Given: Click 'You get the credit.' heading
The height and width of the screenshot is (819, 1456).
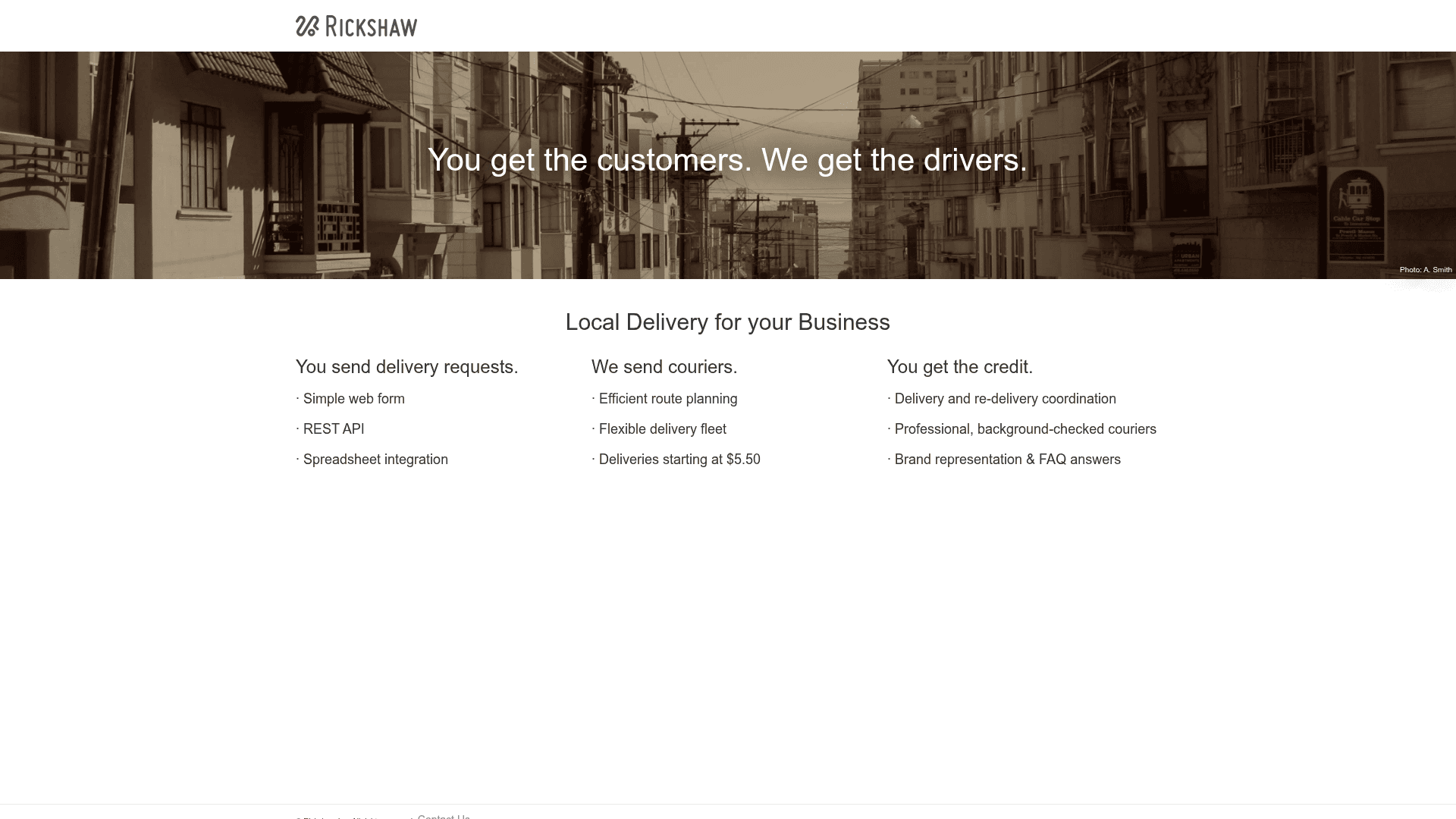Looking at the screenshot, I should click(x=960, y=367).
